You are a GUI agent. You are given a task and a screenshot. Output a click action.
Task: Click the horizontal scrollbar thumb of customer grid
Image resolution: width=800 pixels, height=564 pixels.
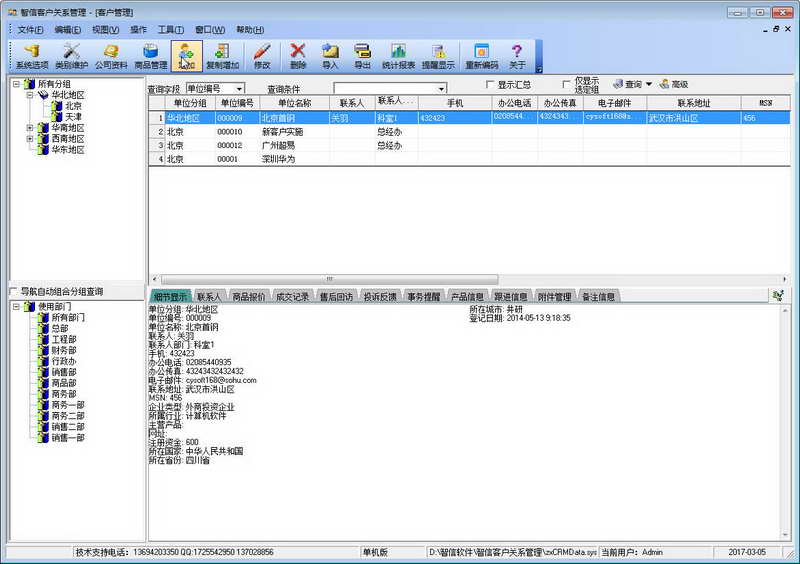[330, 279]
